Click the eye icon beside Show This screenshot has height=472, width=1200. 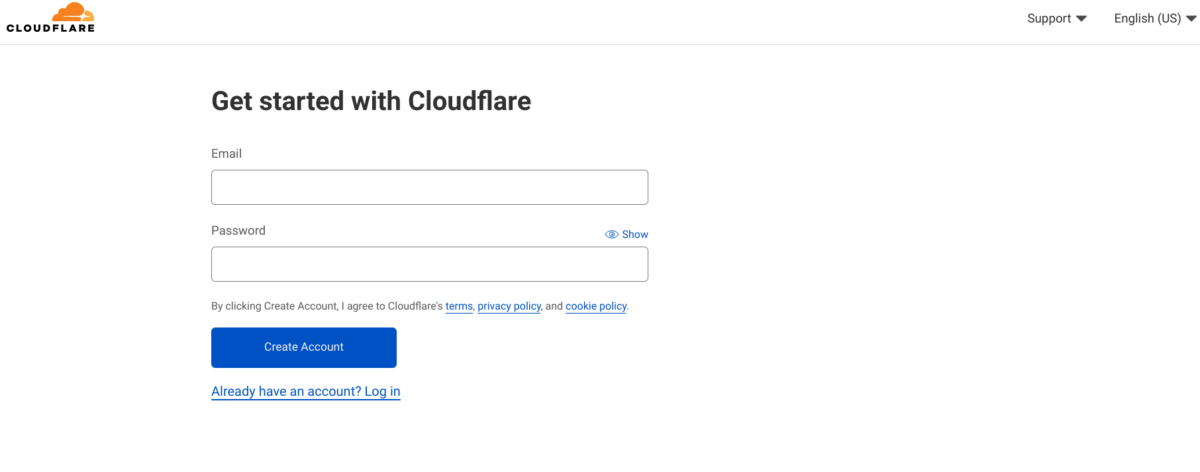coord(612,234)
